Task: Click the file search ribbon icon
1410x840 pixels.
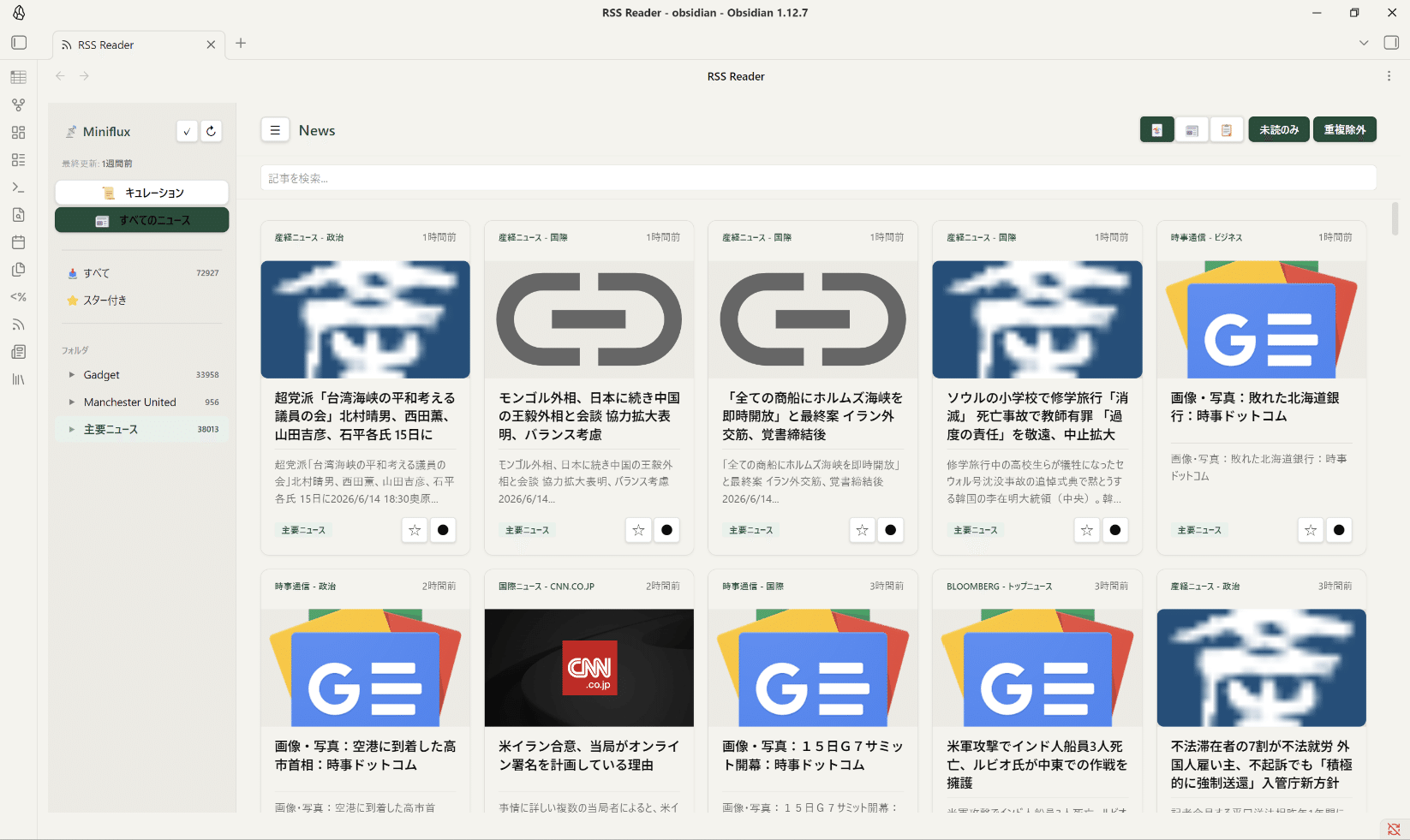Action: 18,214
